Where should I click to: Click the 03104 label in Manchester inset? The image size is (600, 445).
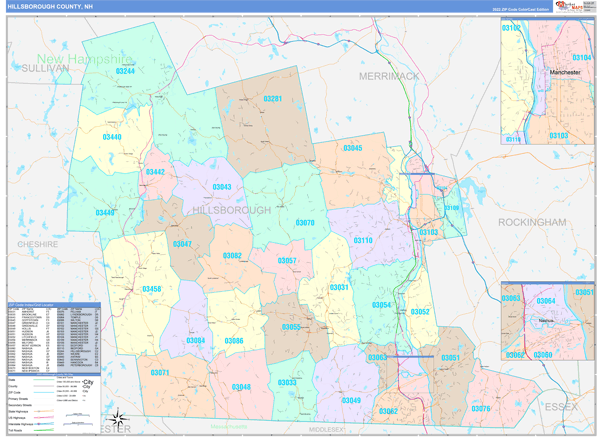(x=581, y=57)
